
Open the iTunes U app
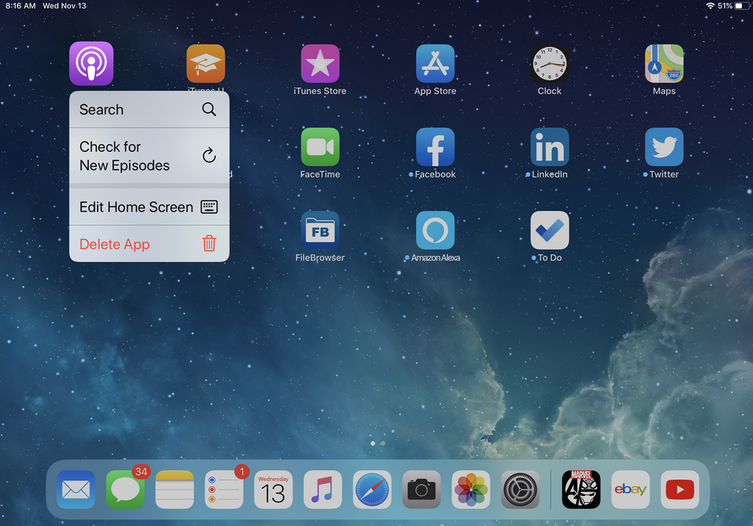(206, 63)
